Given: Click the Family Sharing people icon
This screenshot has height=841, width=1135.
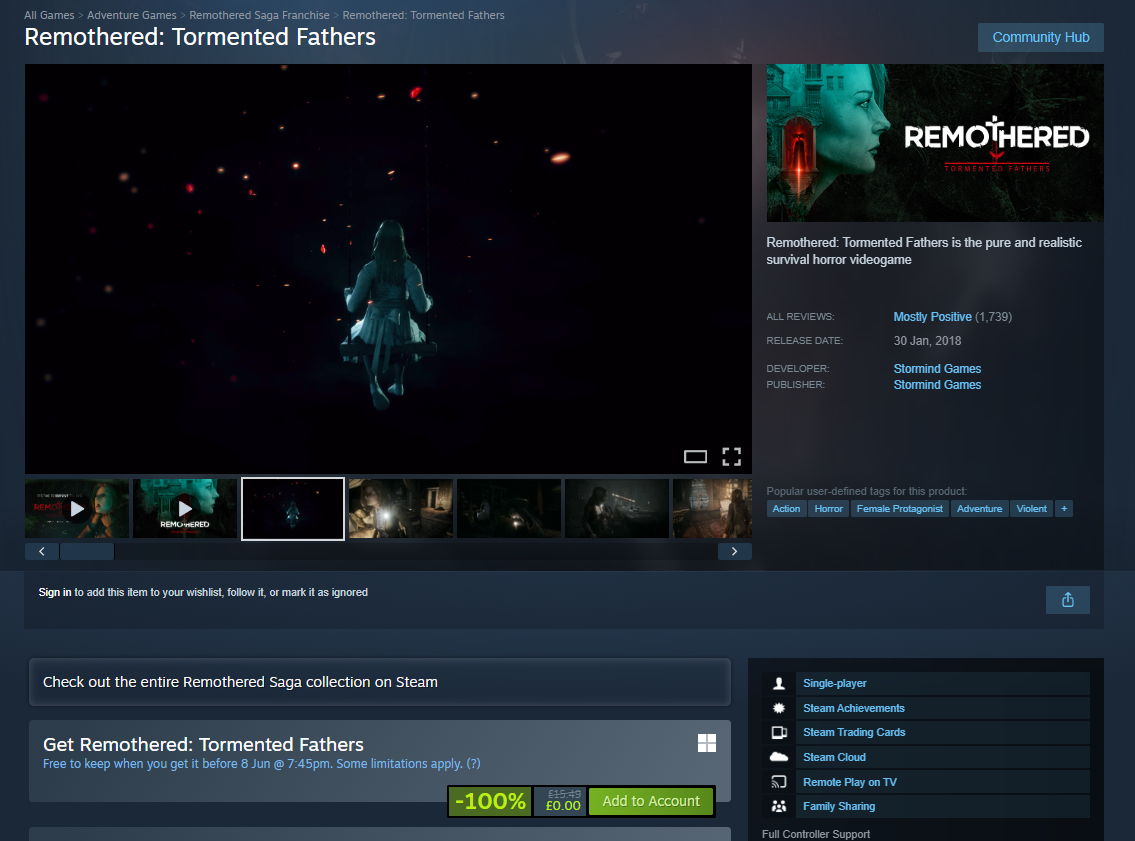Looking at the screenshot, I should (x=779, y=806).
